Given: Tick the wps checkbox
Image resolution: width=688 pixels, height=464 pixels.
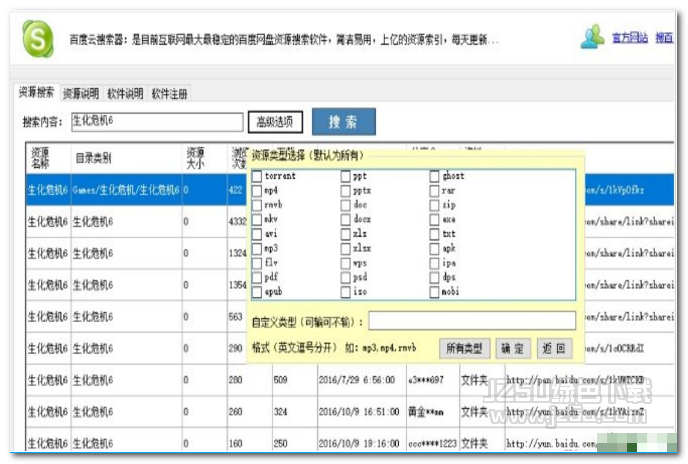Looking at the screenshot, I should pos(346,263).
